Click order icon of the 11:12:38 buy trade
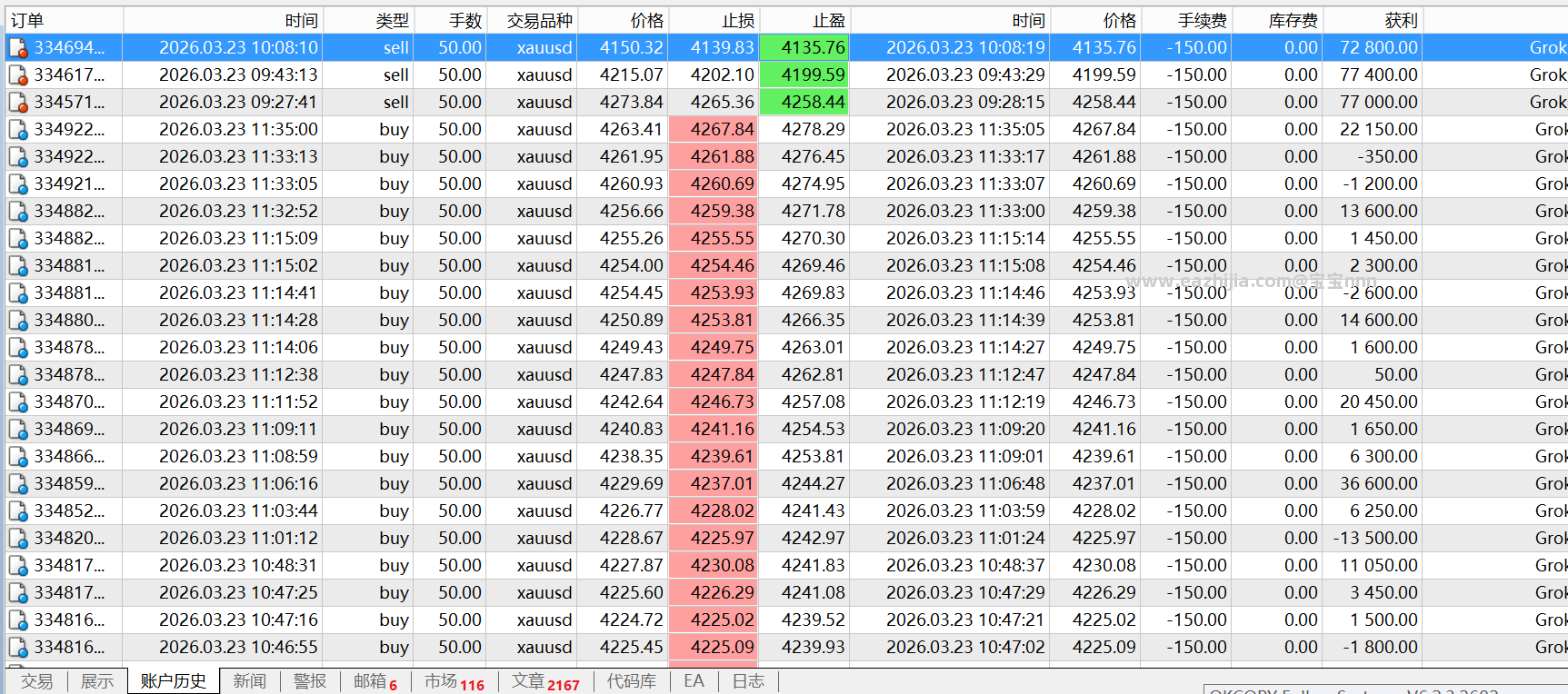 click(18, 374)
